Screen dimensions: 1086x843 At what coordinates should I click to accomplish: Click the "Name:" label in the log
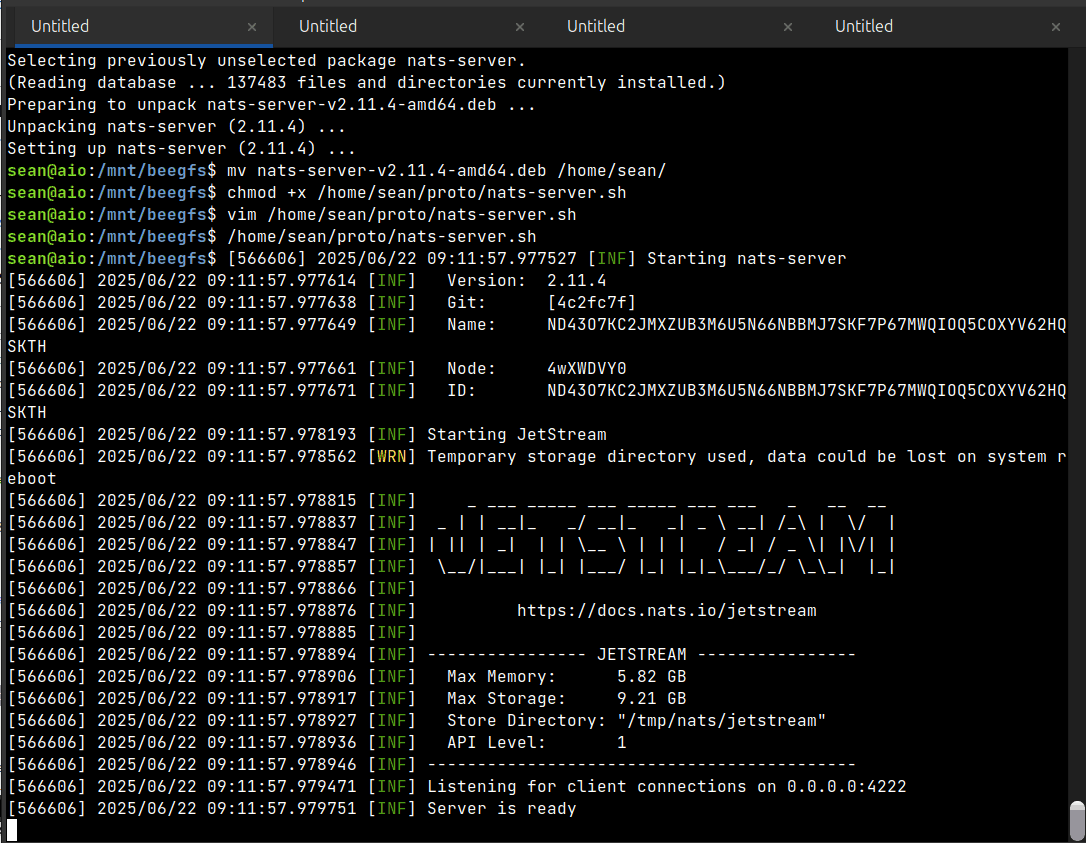pyautogui.click(x=471, y=324)
